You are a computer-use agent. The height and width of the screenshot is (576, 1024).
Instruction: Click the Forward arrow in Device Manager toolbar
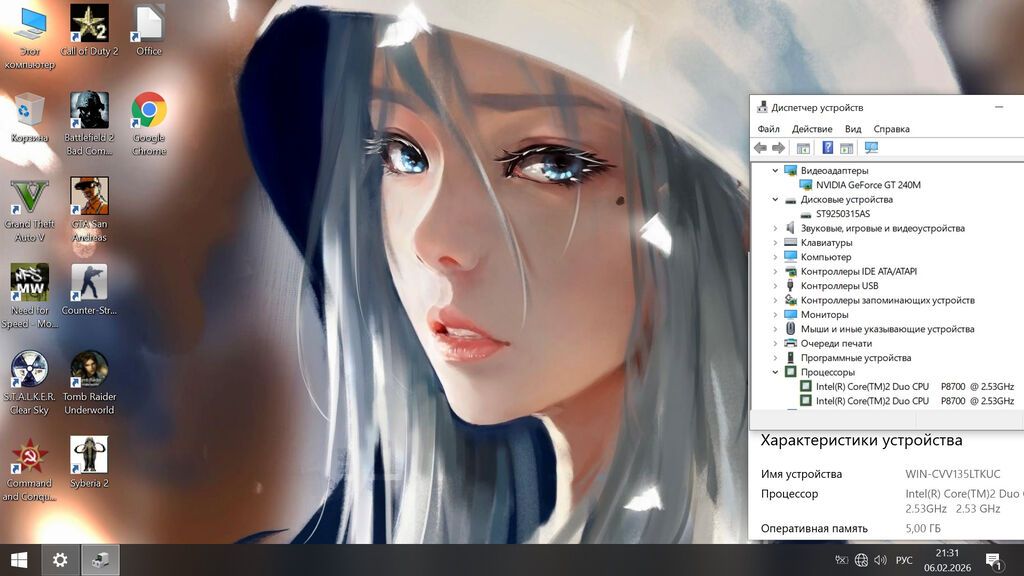pyautogui.click(x=778, y=148)
